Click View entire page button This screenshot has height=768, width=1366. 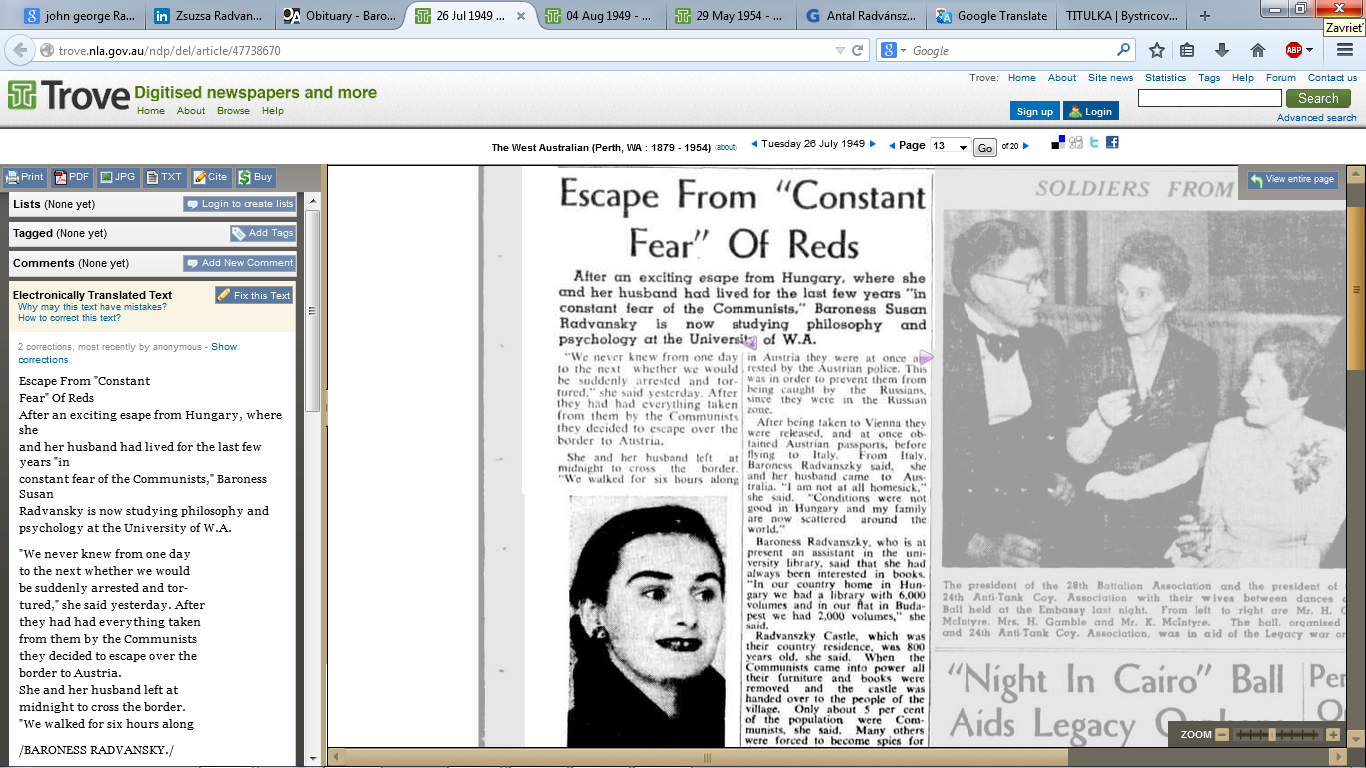[1291, 179]
